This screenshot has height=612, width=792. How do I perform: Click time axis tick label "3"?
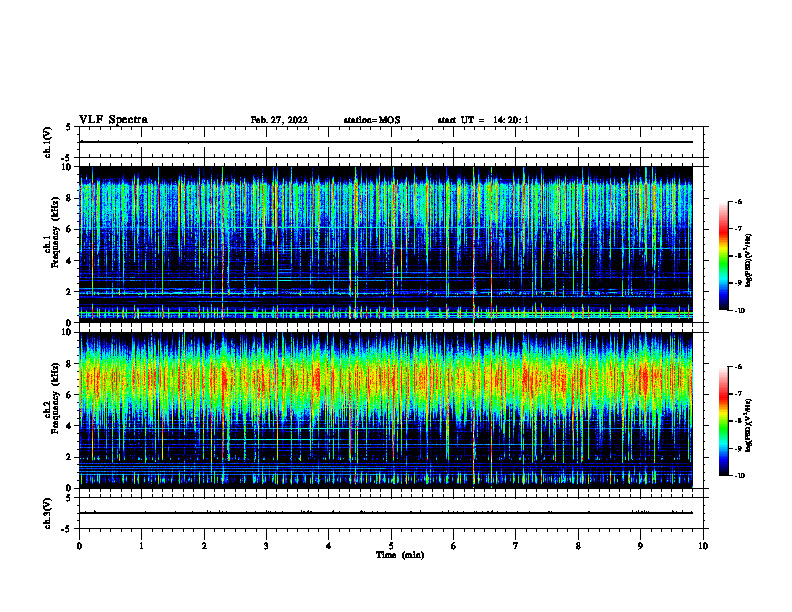coord(266,546)
